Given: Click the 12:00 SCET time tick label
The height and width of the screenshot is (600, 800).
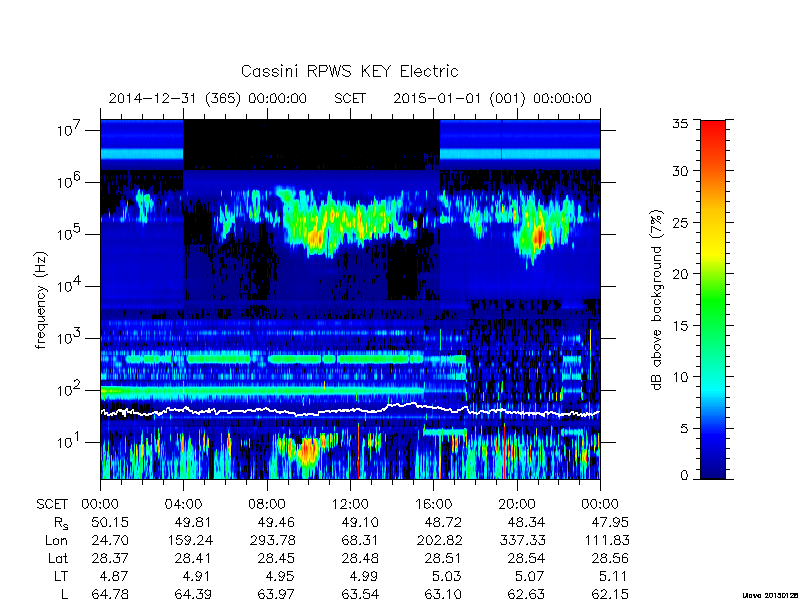Looking at the screenshot, I should click(x=350, y=504).
